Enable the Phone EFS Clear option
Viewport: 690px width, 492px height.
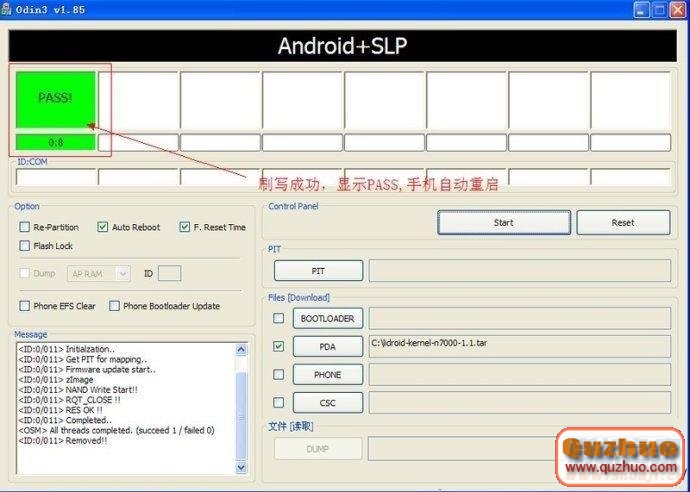(x=25, y=306)
